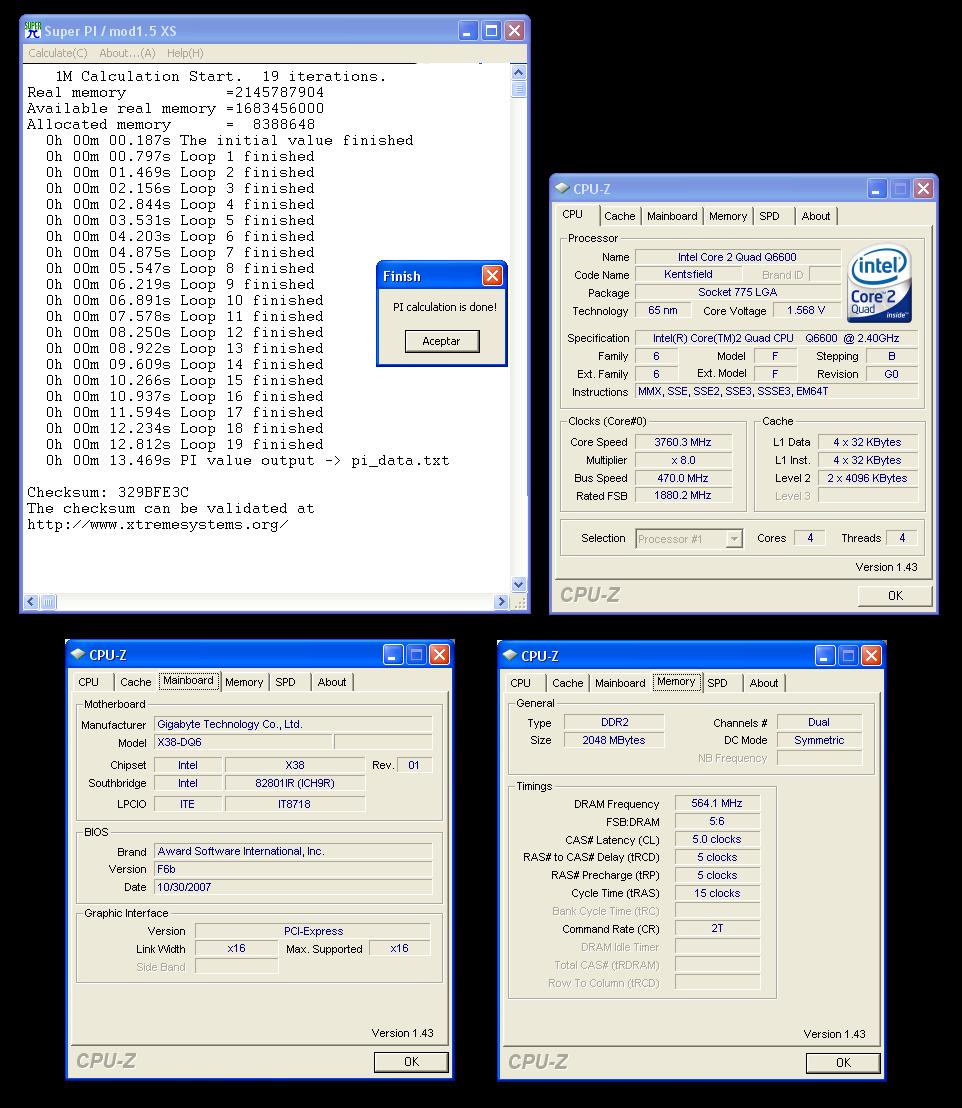The height and width of the screenshot is (1108, 962).
Task: Select the Cache tab in the Memory window
Action: [x=568, y=683]
